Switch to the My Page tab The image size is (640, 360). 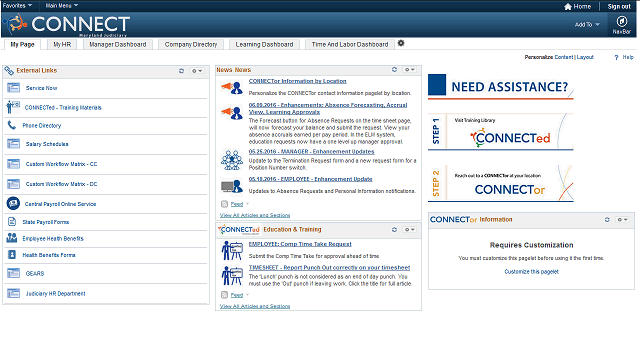click(x=22, y=44)
